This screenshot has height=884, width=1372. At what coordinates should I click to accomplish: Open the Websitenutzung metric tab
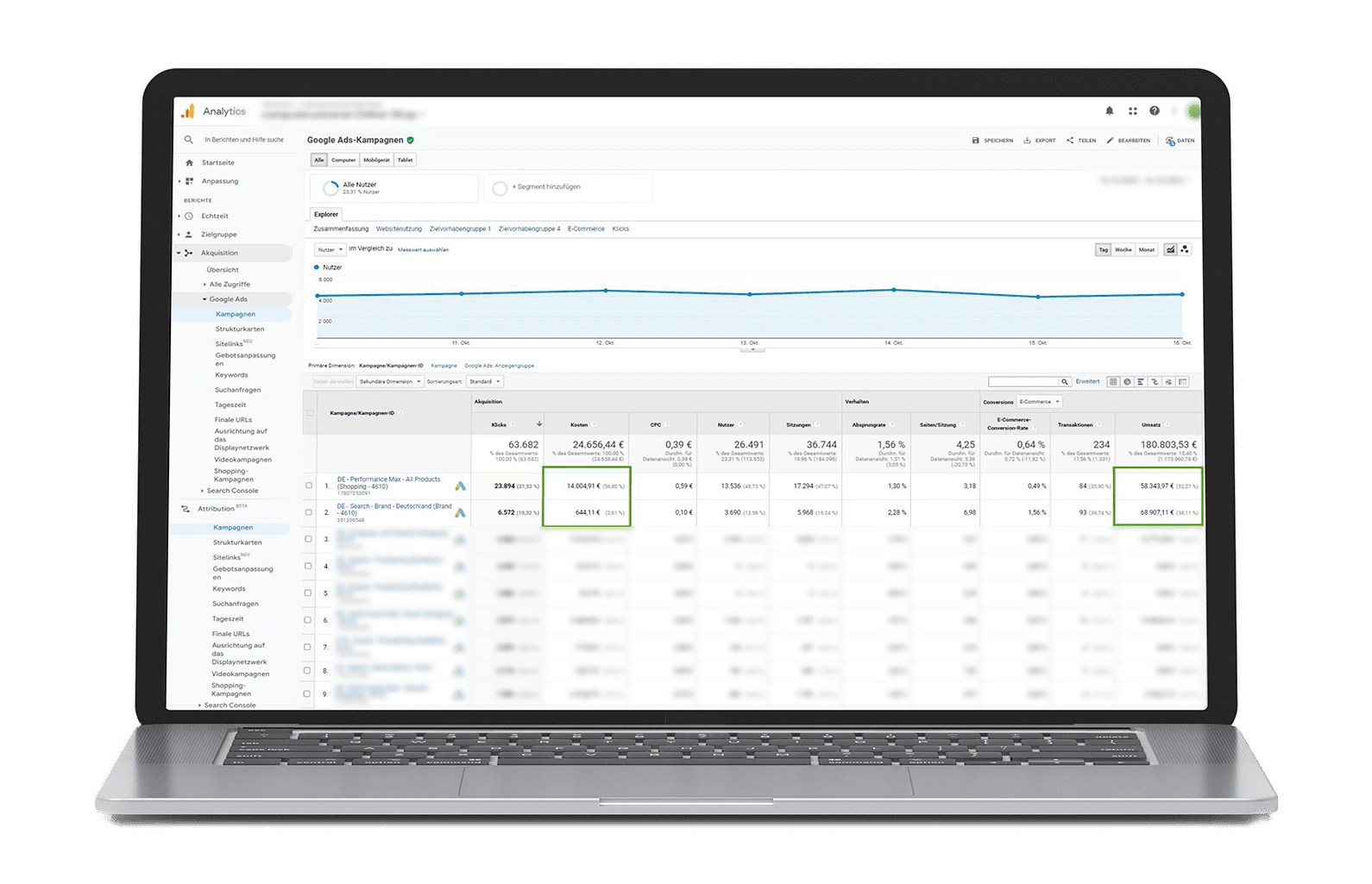pyautogui.click(x=399, y=229)
